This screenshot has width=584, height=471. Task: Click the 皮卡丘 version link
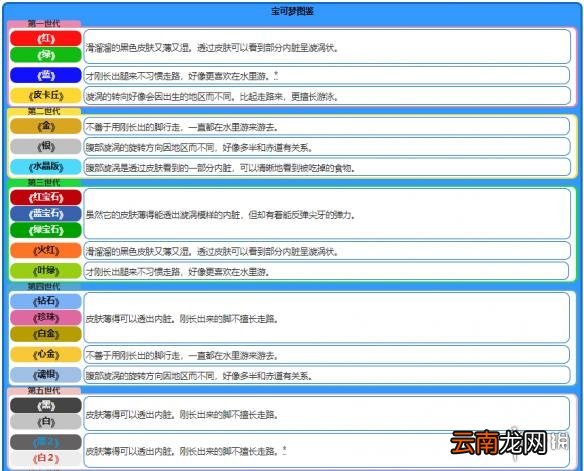[46, 96]
